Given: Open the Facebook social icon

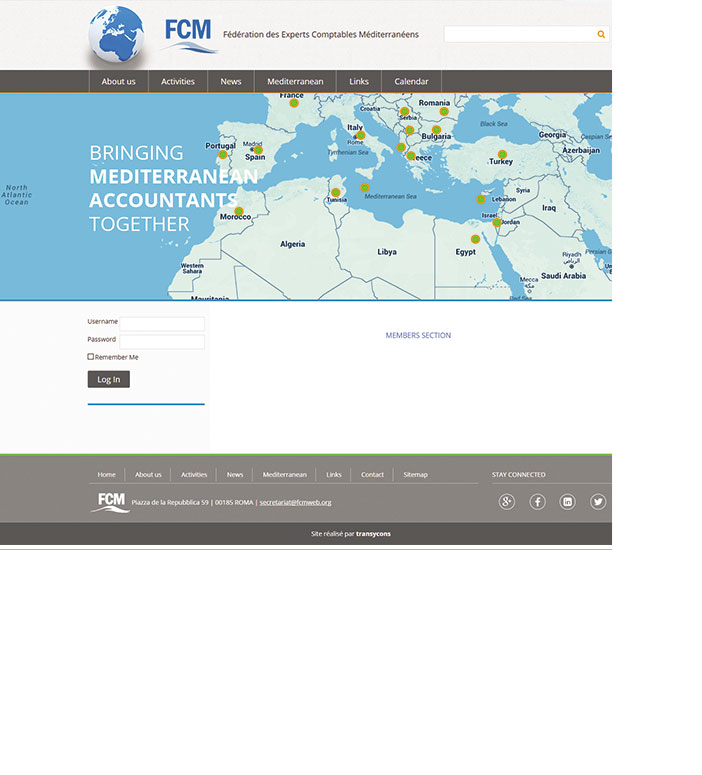Looking at the screenshot, I should (x=537, y=502).
